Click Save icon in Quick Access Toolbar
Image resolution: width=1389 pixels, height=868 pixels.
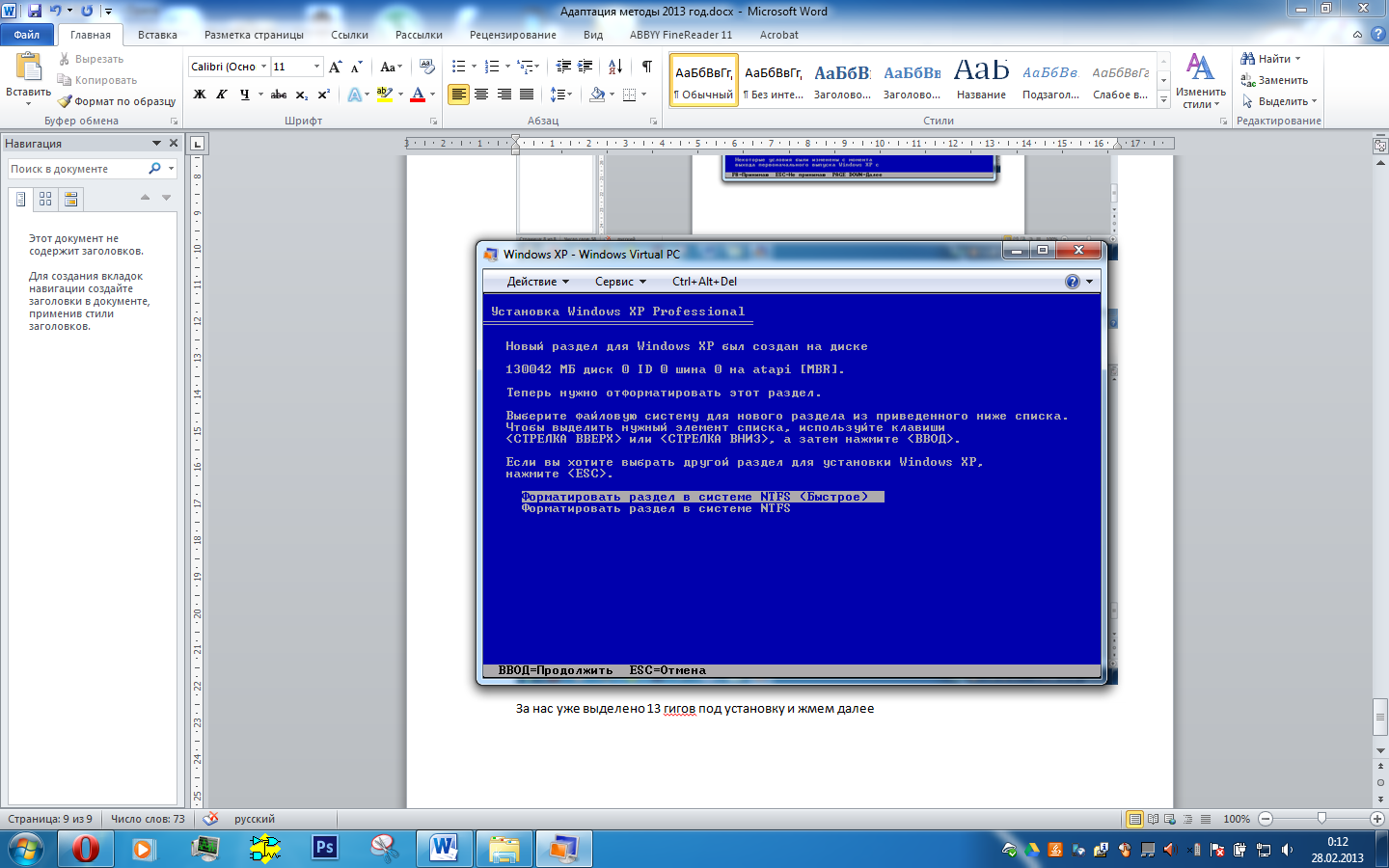click(x=34, y=11)
